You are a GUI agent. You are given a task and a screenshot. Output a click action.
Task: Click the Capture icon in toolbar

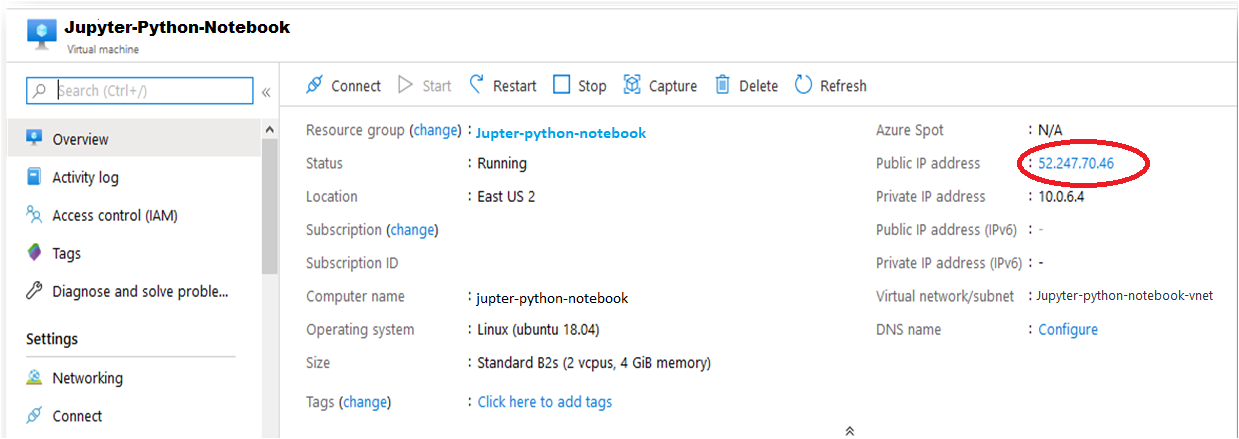coord(632,85)
